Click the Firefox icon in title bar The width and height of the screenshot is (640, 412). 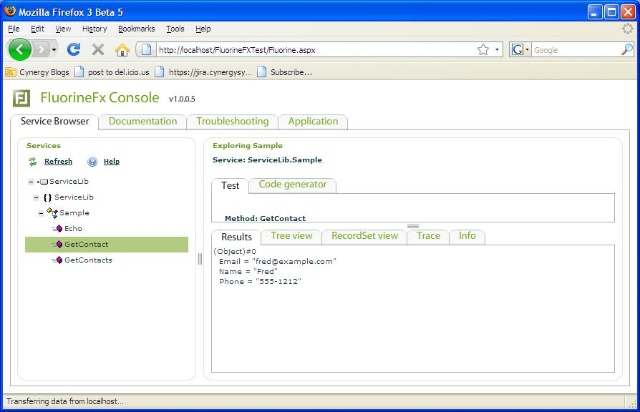10,11
